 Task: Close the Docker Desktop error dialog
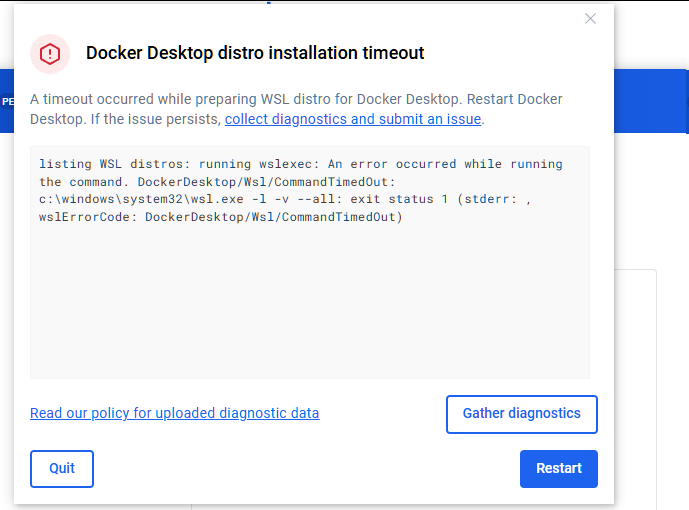[590, 18]
